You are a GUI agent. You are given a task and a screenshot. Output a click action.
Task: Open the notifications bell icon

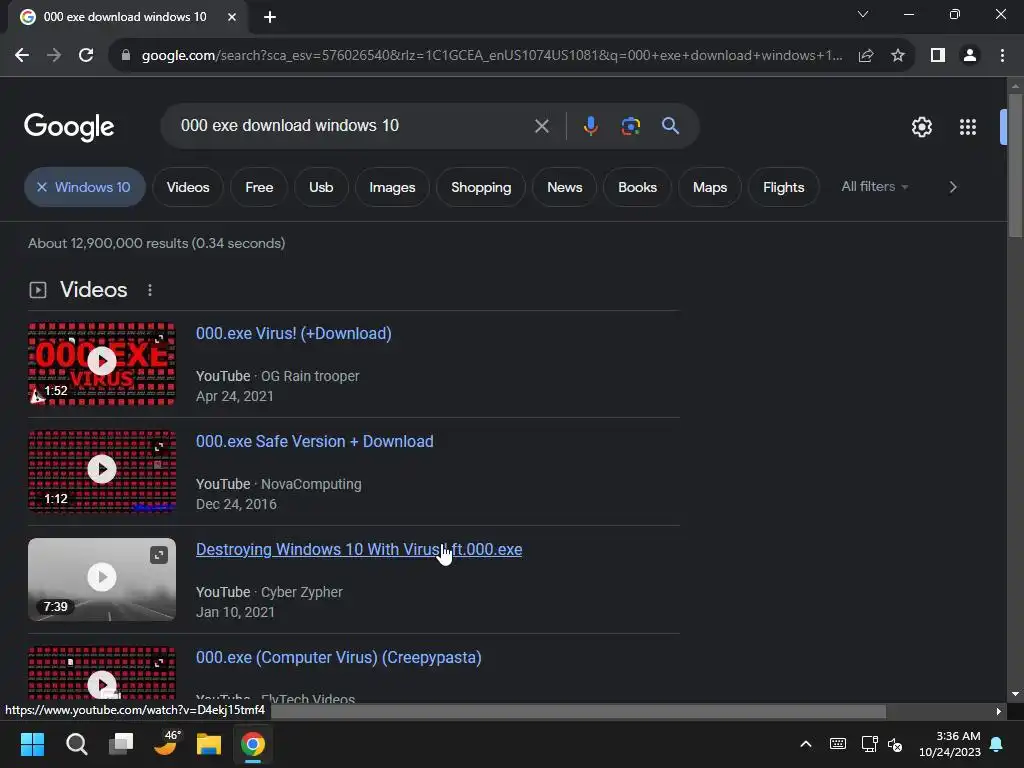pyautogui.click(x=997, y=744)
